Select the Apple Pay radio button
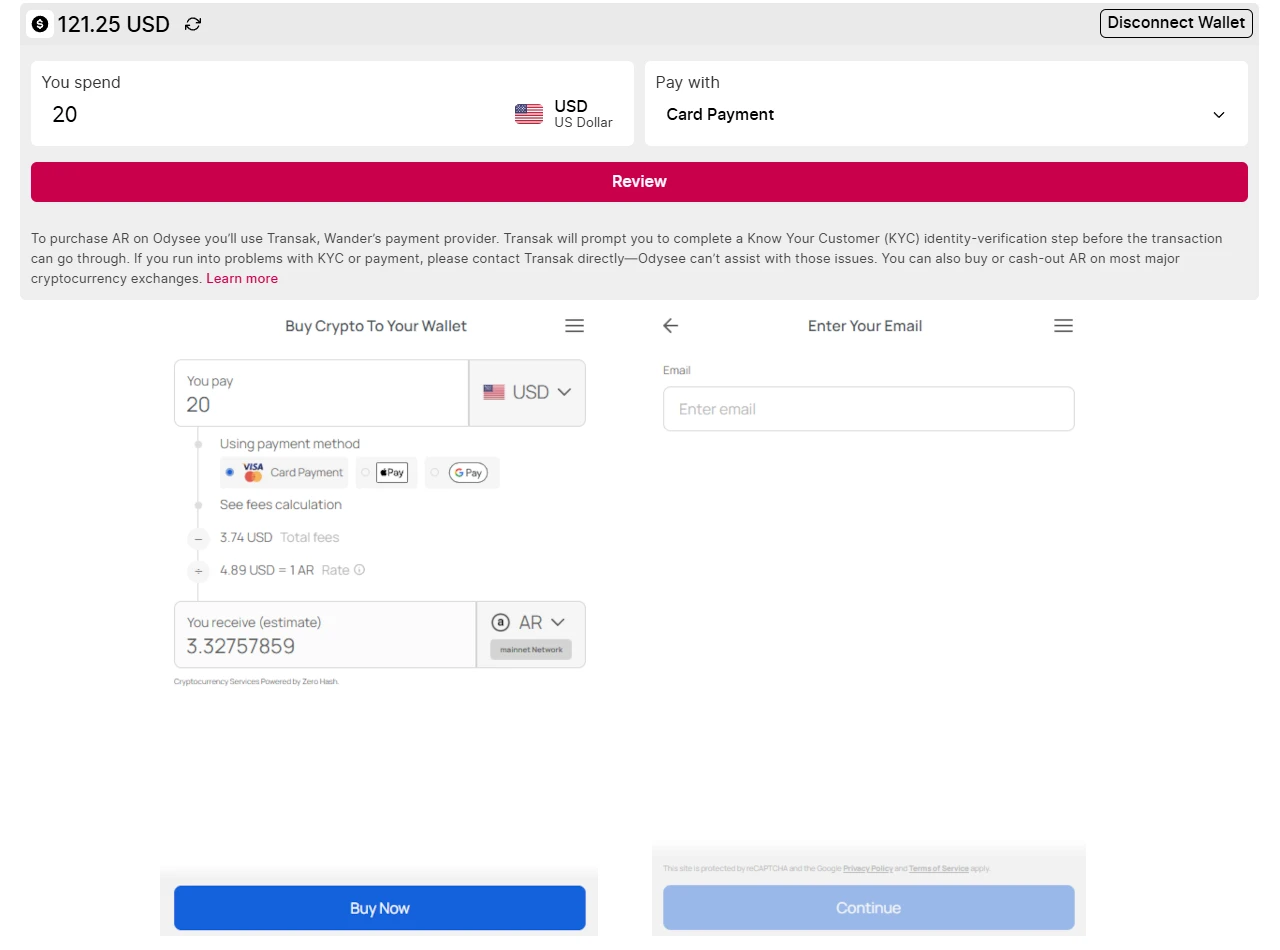1280x950 pixels. 365,472
